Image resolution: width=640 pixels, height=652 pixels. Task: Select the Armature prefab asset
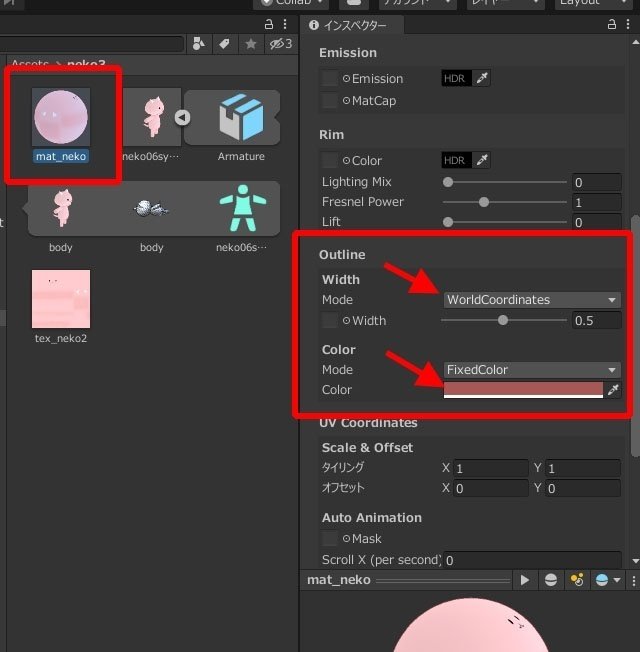pyautogui.click(x=241, y=124)
